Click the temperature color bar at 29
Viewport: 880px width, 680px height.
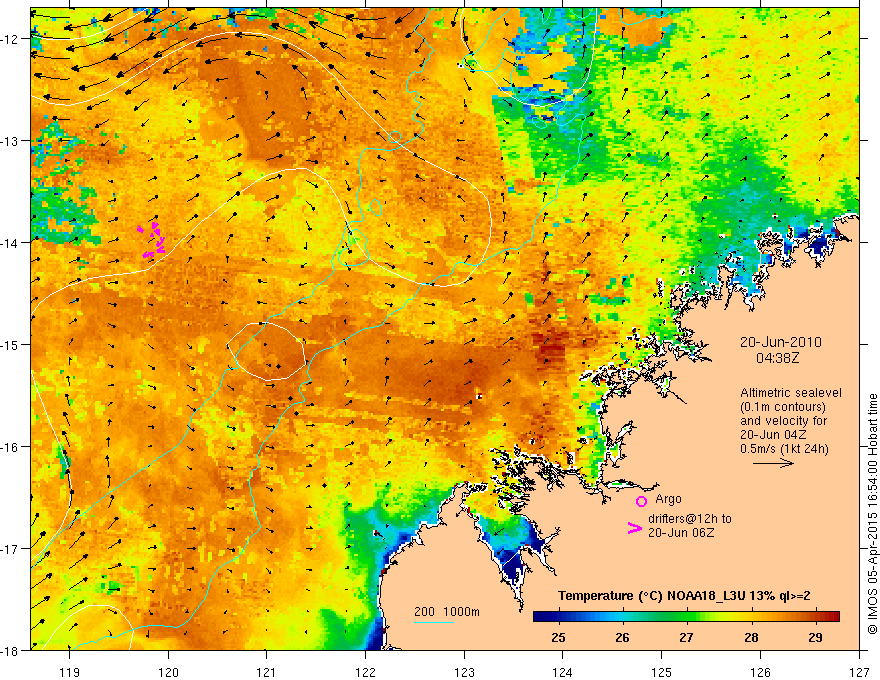point(815,617)
